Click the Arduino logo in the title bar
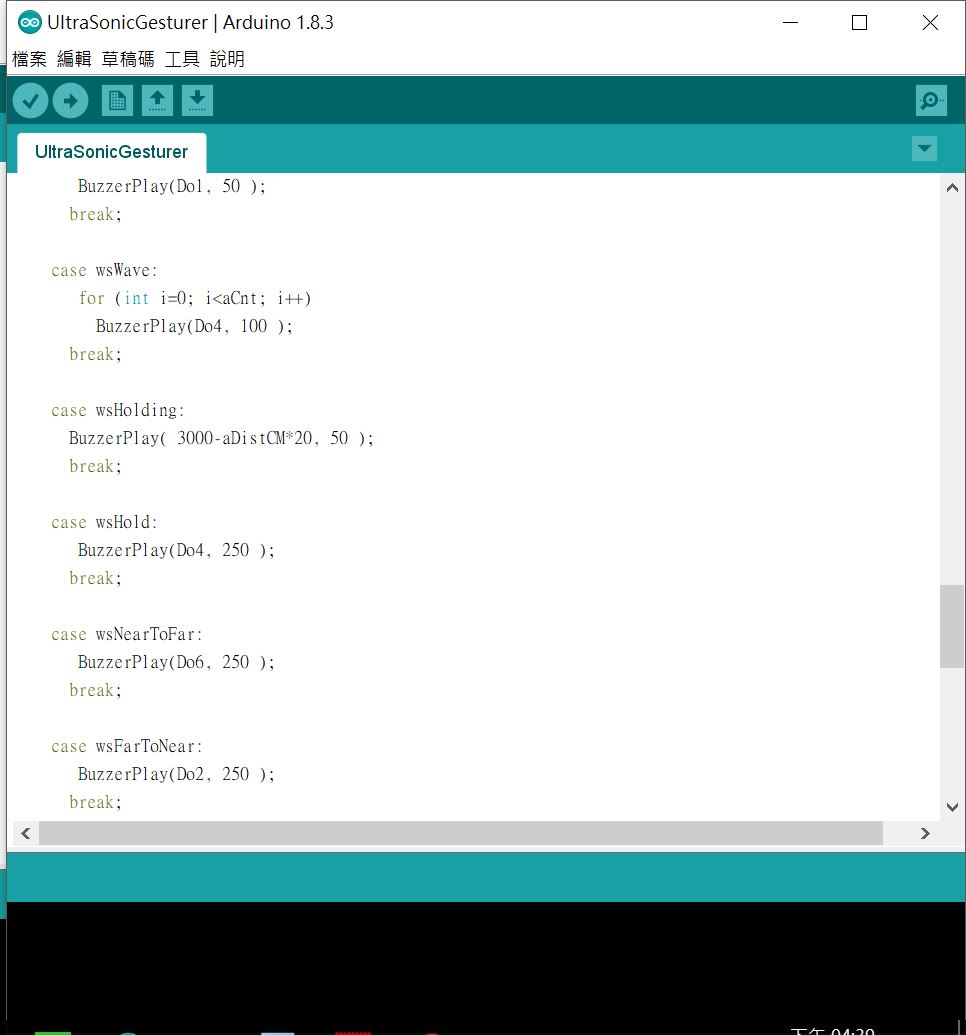Image resolution: width=966 pixels, height=1035 pixels. click(29, 21)
